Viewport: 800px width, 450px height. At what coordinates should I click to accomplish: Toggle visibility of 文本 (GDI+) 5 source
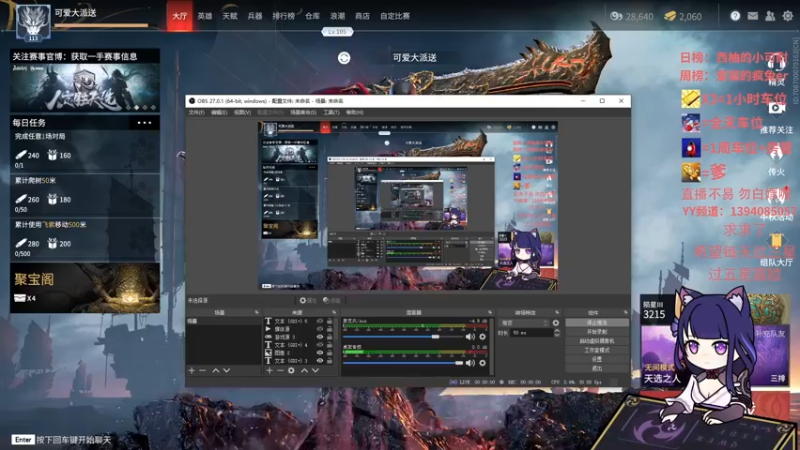320,321
